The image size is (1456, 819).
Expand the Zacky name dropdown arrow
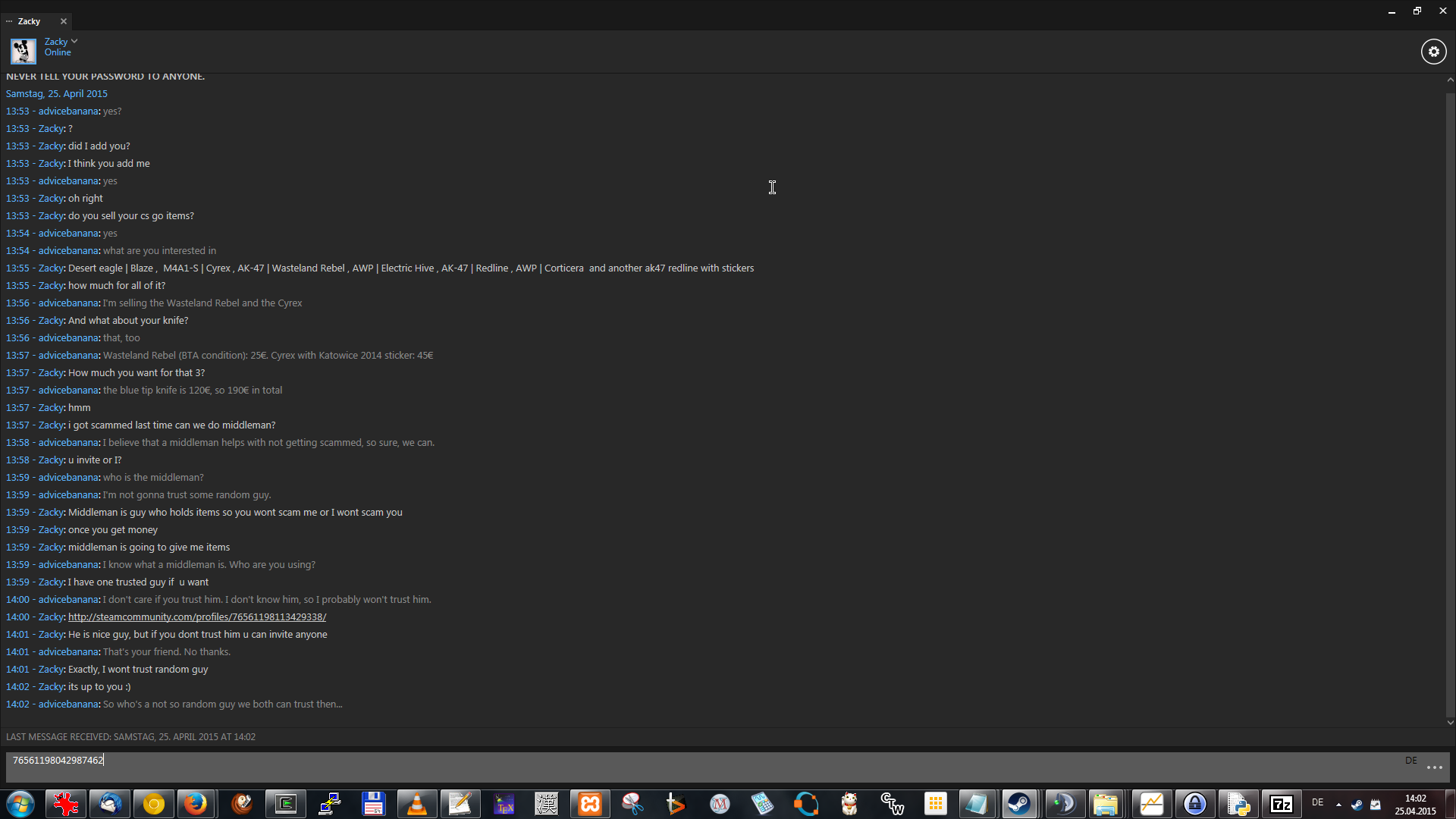coord(74,42)
